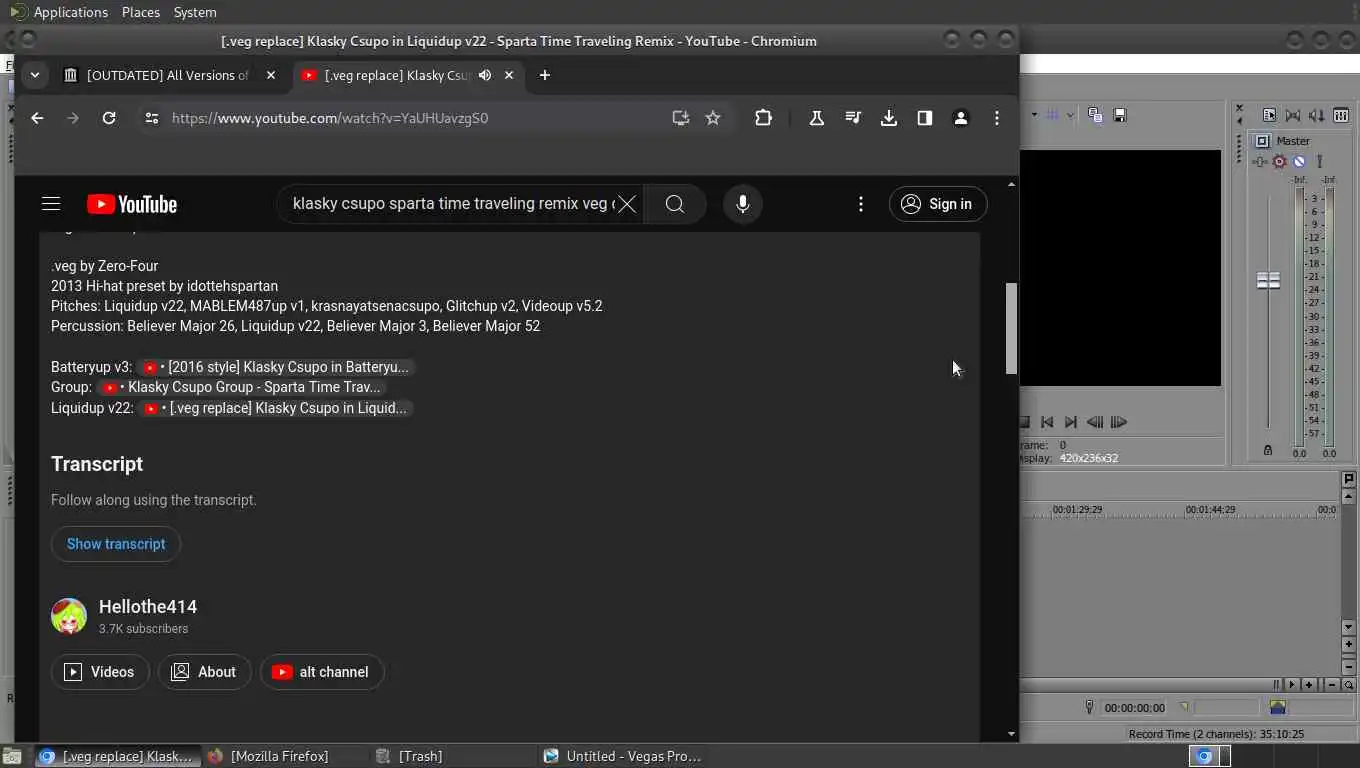
Task: Go to the YouTube home logo
Action: pos(132,204)
